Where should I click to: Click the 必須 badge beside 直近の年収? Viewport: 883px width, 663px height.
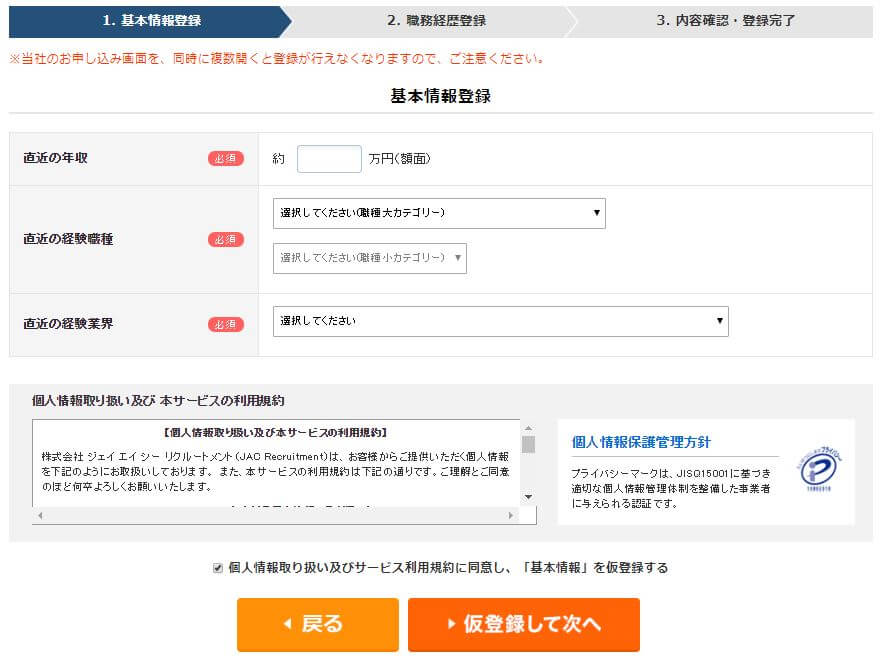[x=226, y=159]
